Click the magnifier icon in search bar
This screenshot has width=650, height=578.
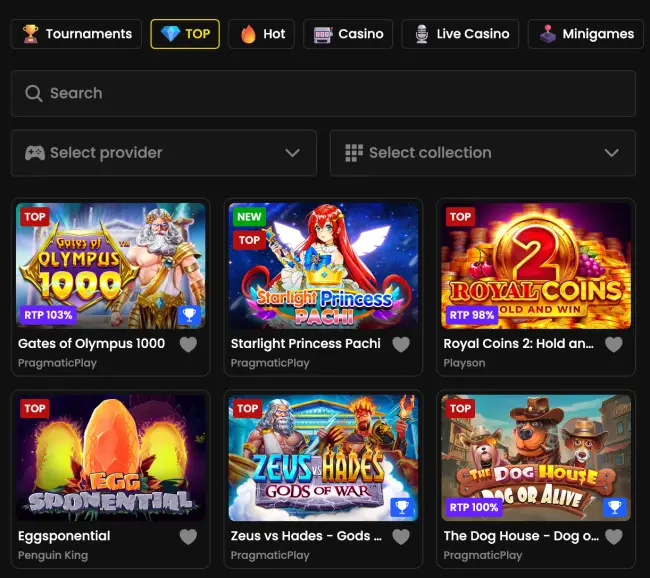34,93
